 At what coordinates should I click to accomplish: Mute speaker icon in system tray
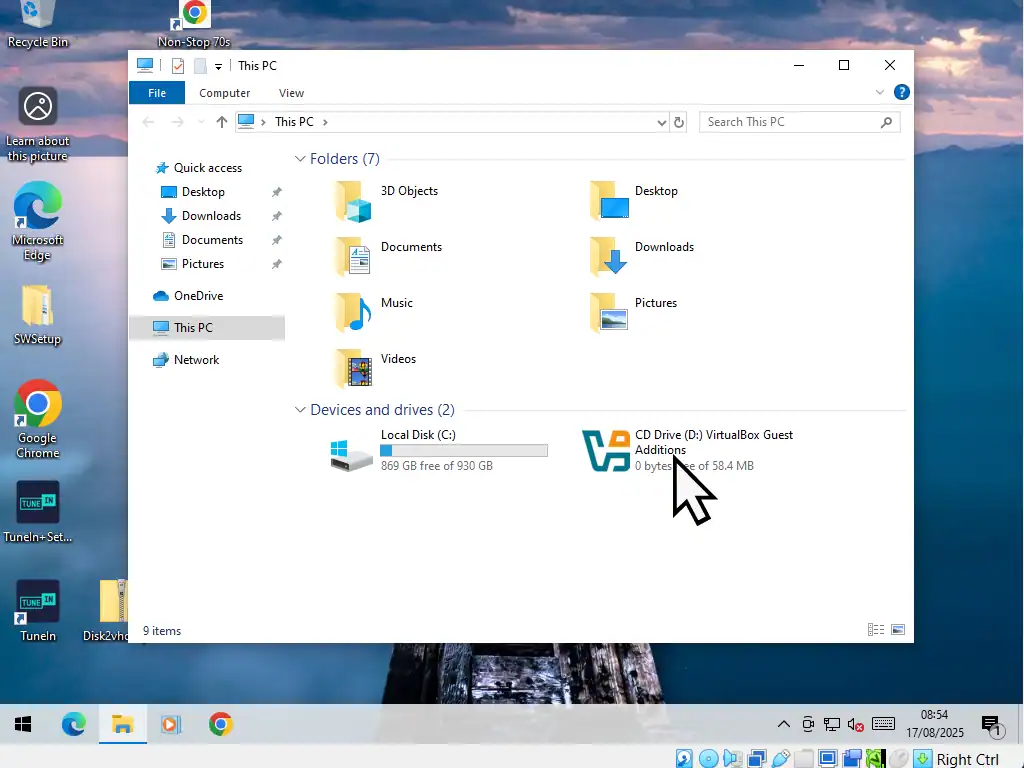[x=855, y=724]
